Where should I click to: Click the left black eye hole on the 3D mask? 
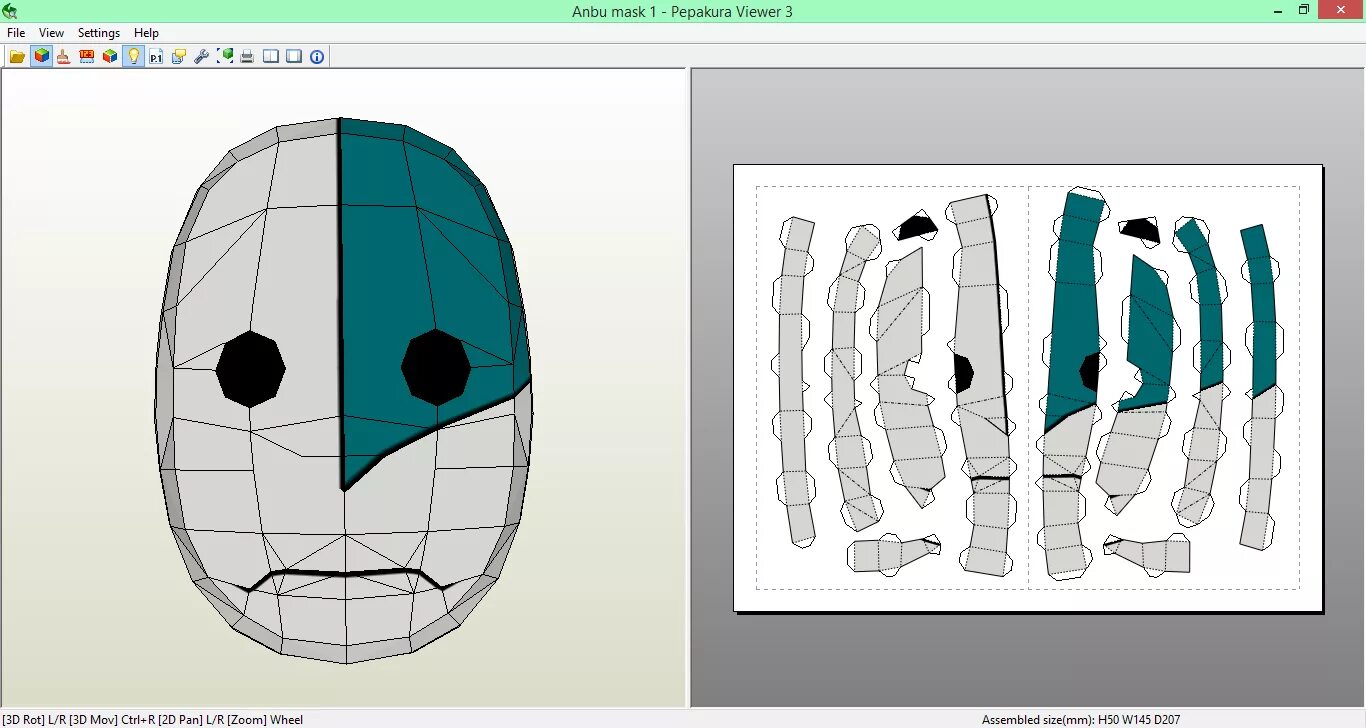[251, 369]
